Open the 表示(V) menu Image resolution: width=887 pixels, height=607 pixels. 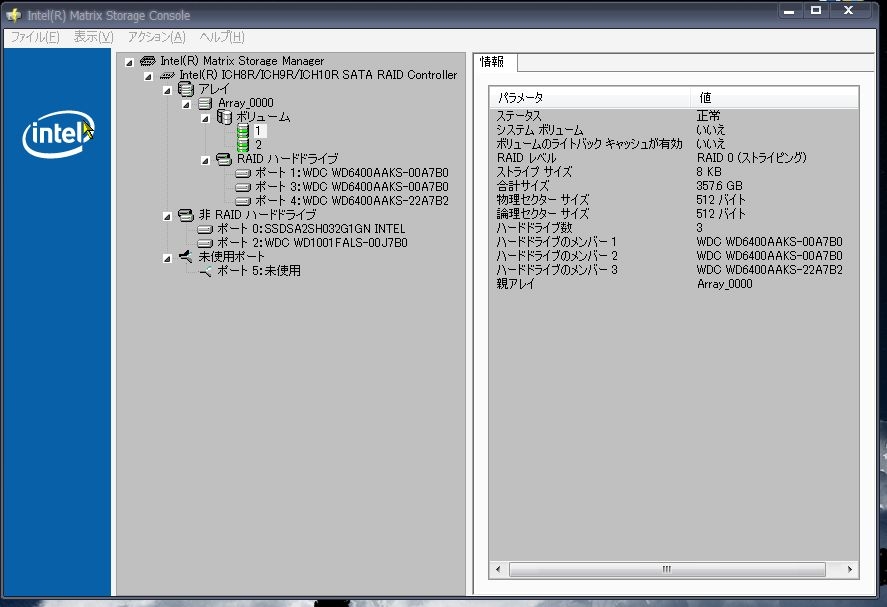(93, 37)
